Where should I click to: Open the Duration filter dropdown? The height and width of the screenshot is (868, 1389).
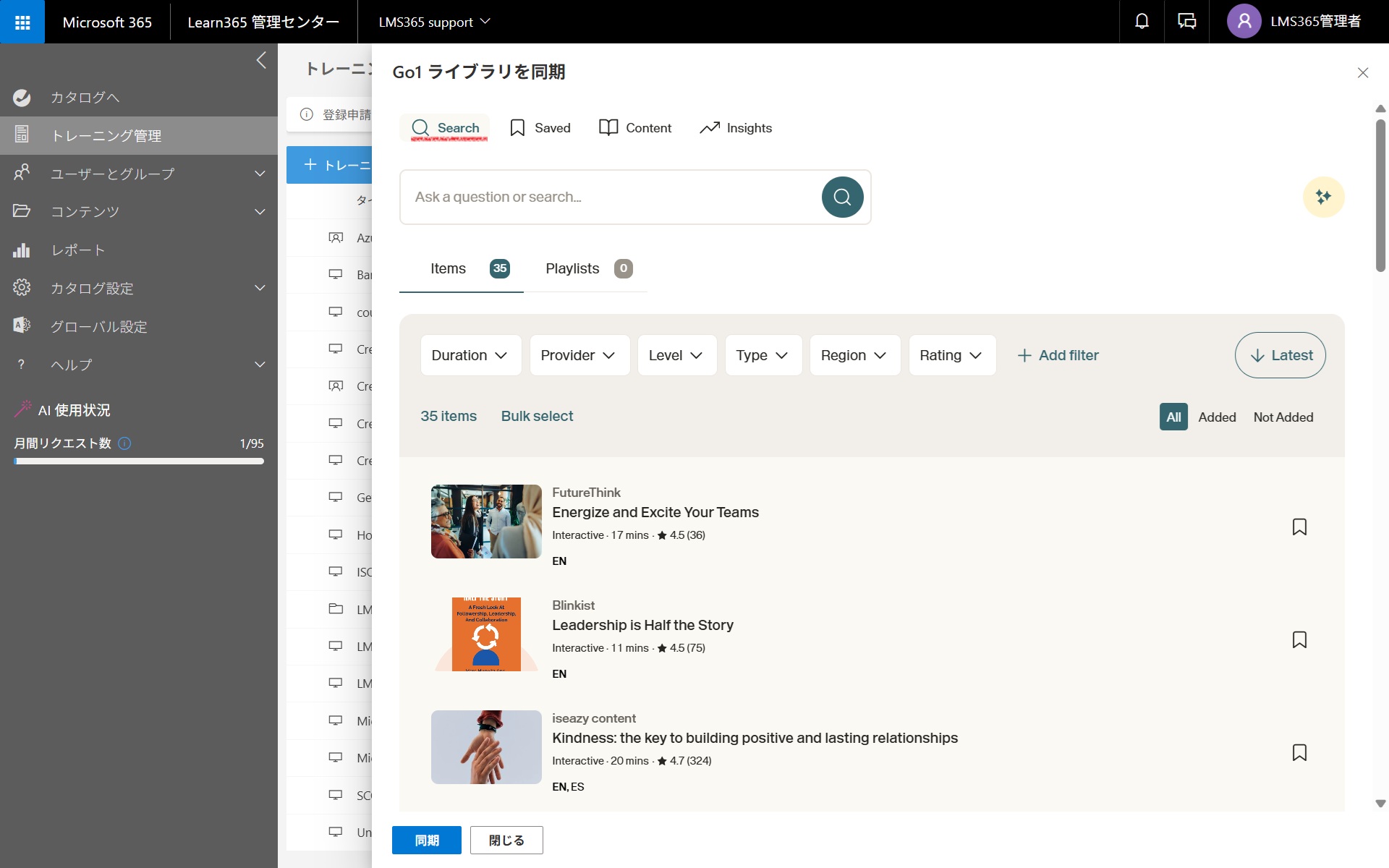tap(470, 355)
